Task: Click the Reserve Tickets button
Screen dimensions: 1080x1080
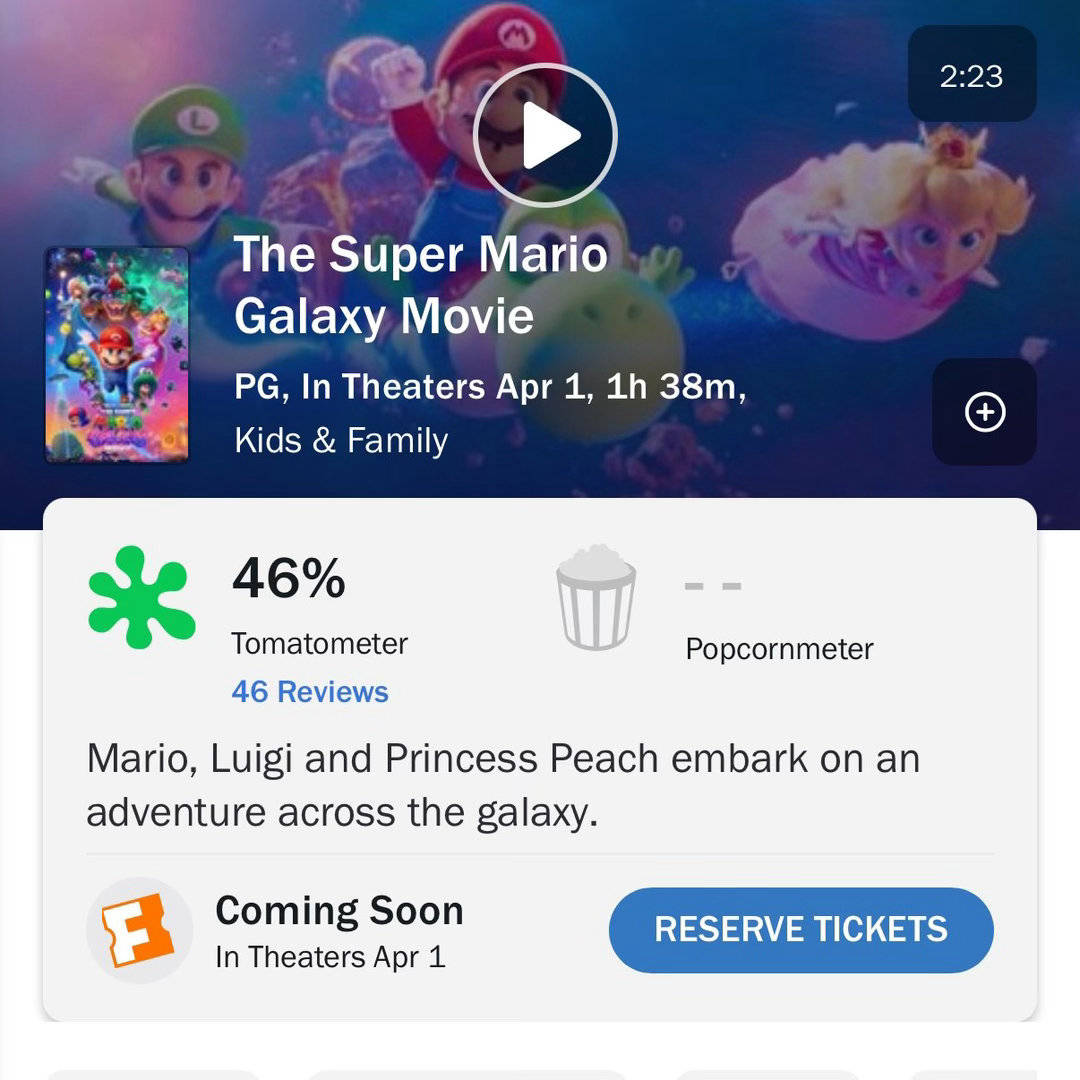Action: click(x=801, y=930)
